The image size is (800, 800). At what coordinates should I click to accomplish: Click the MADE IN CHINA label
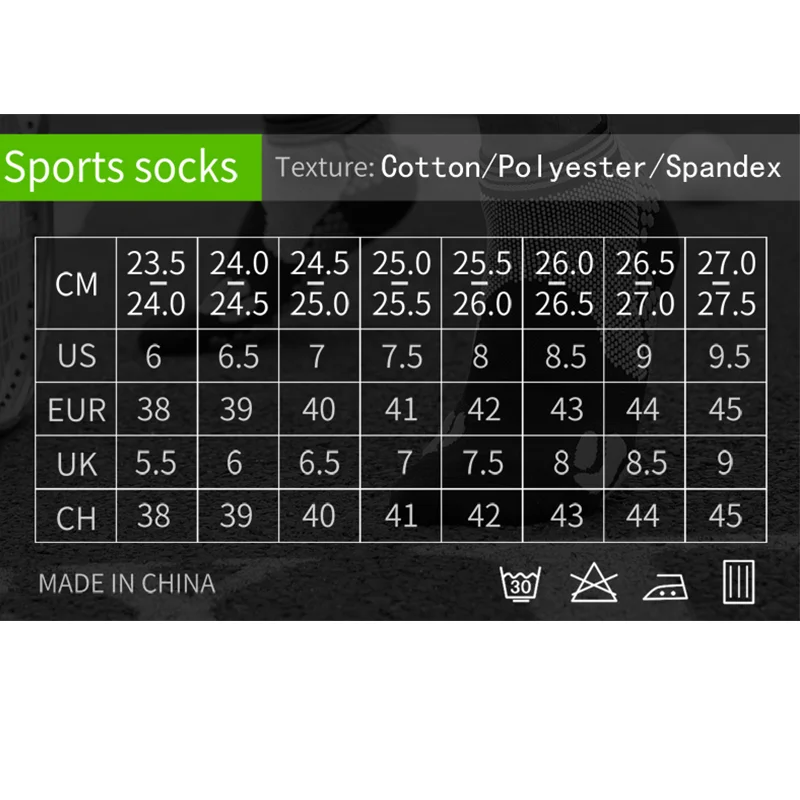click(x=126, y=583)
